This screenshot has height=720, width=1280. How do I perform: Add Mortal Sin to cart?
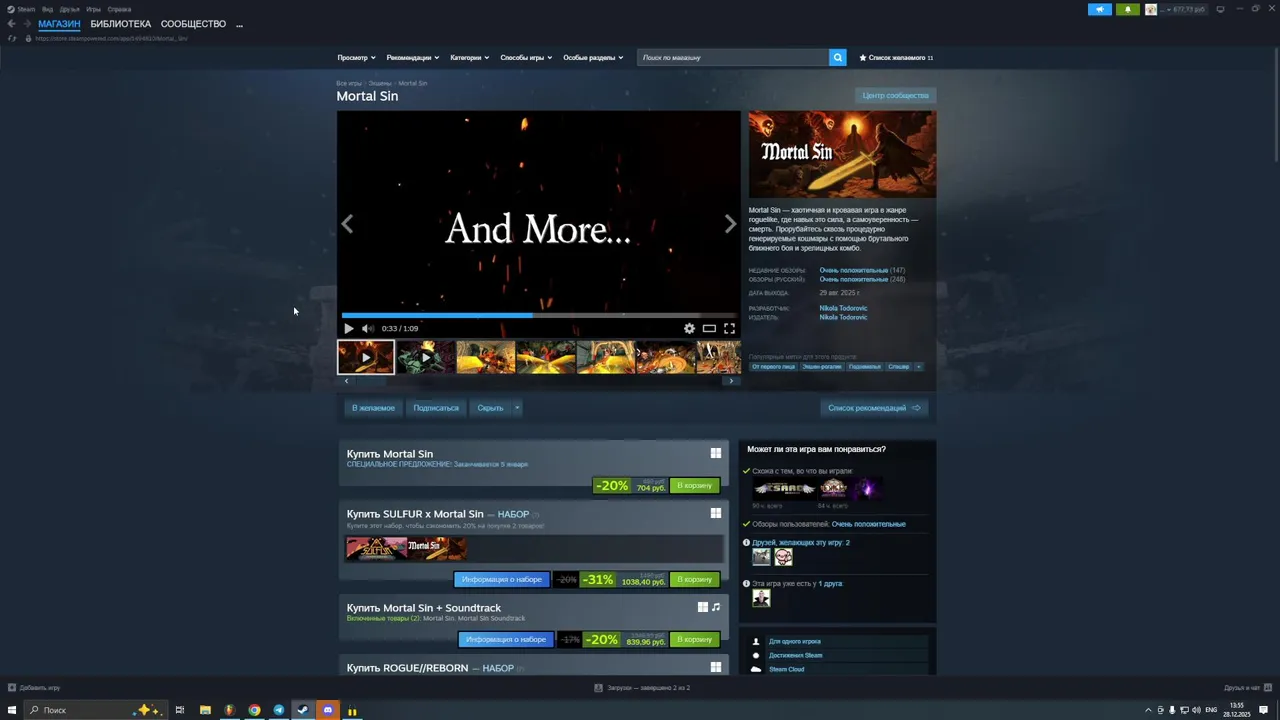[x=694, y=485]
